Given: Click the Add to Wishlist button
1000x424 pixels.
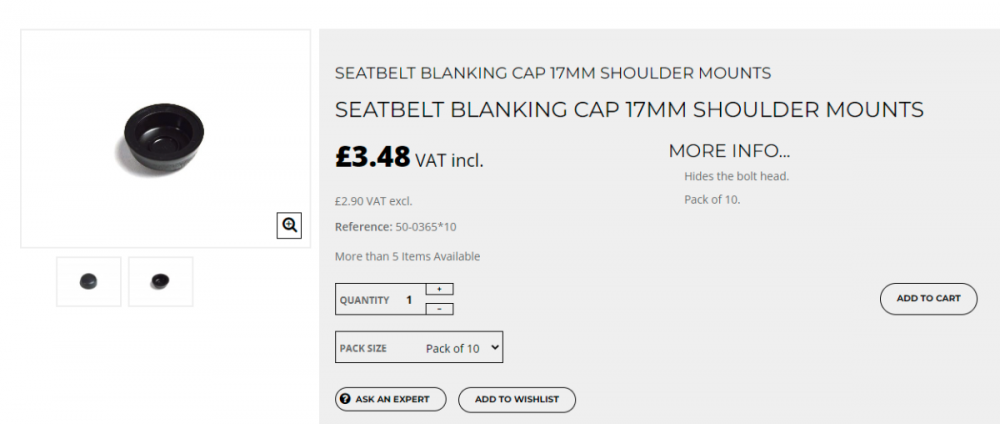Looking at the screenshot, I should point(516,399).
